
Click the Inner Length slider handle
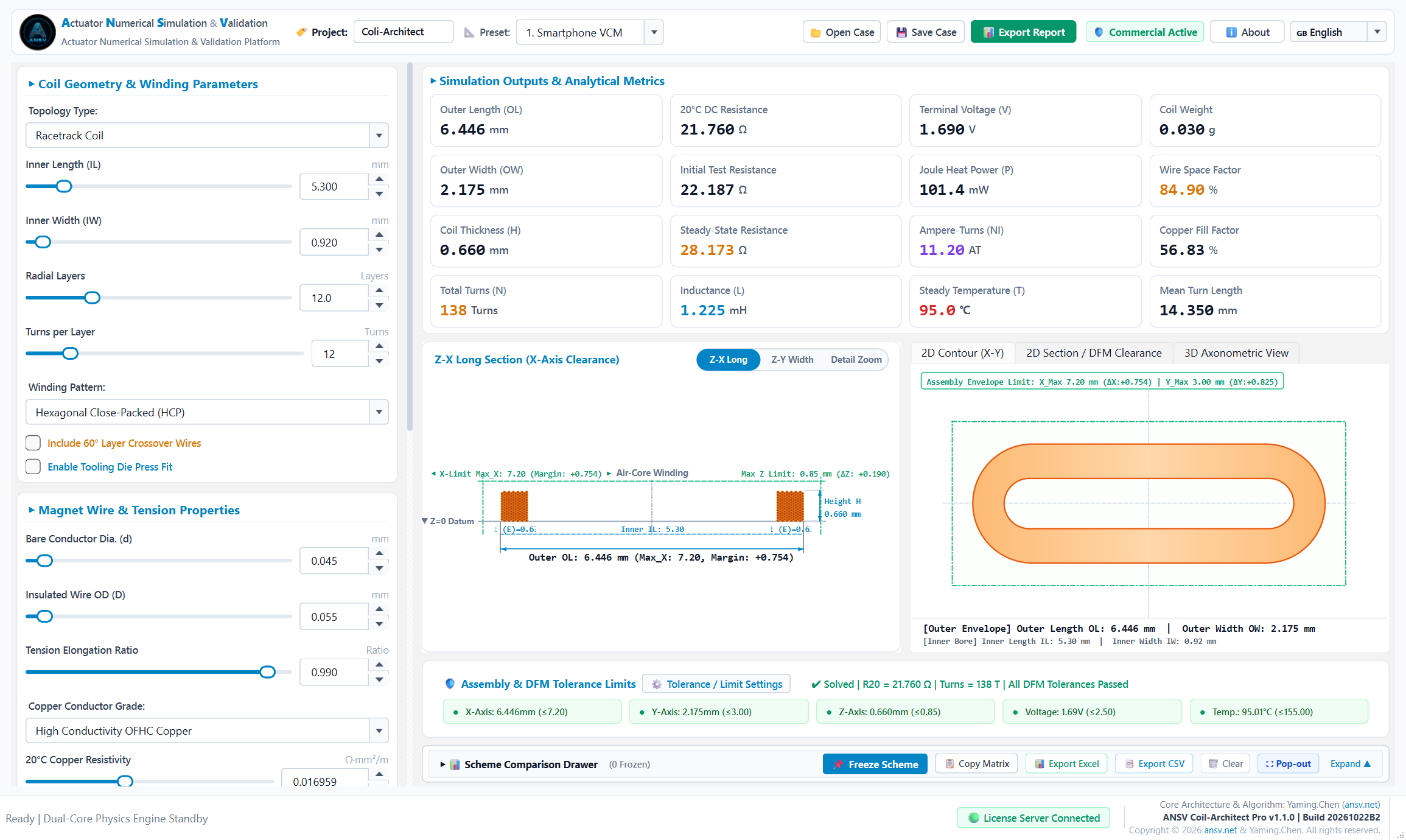(x=64, y=186)
